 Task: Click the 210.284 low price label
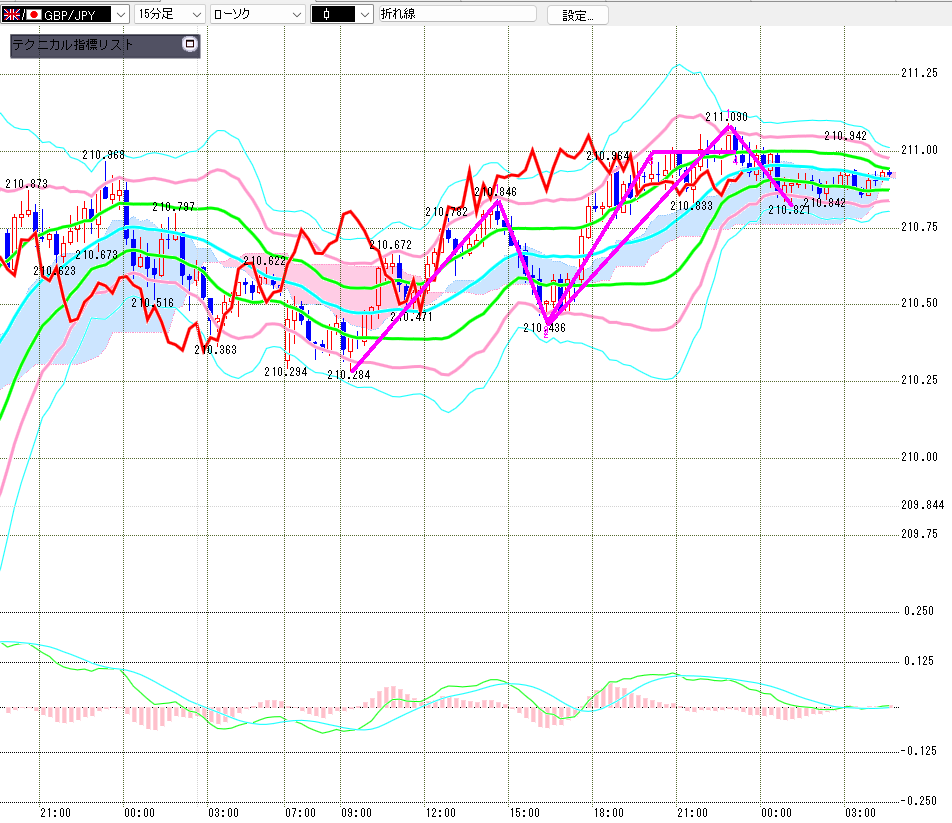coord(348,374)
